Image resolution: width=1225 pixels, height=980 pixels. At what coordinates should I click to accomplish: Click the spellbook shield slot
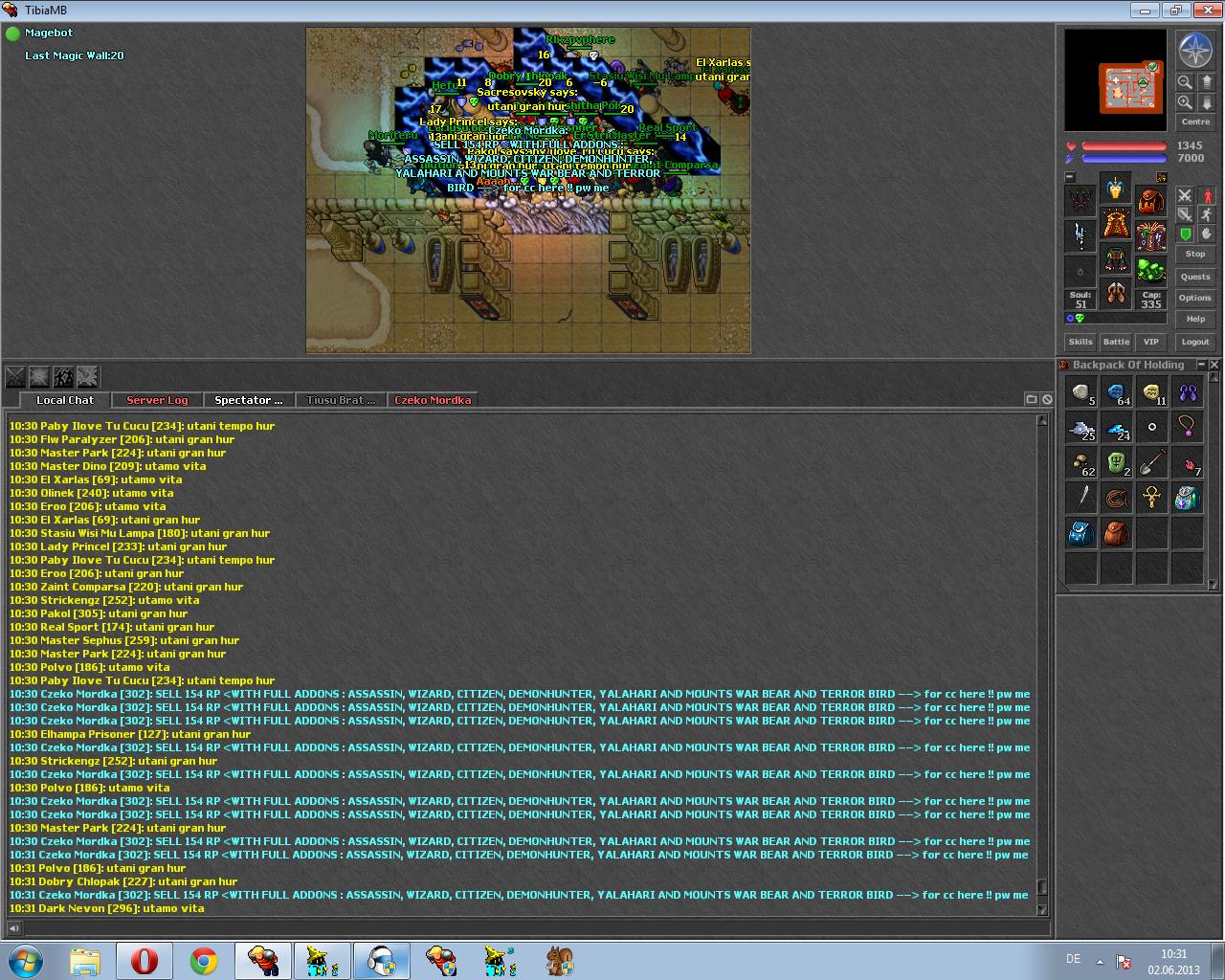point(1151,236)
